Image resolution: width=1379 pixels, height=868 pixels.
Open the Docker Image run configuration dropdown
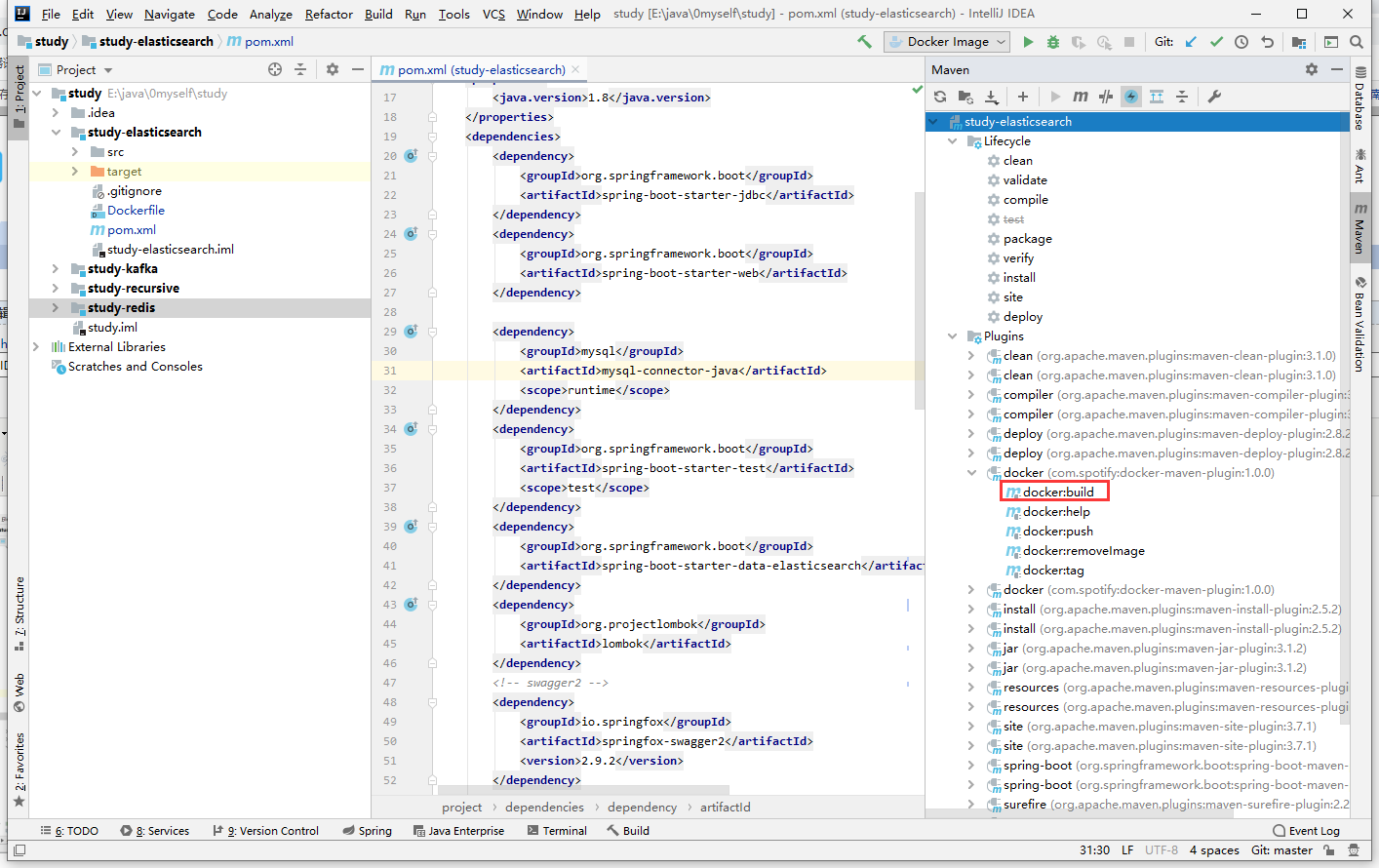pyautogui.click(x=948, y=42)
